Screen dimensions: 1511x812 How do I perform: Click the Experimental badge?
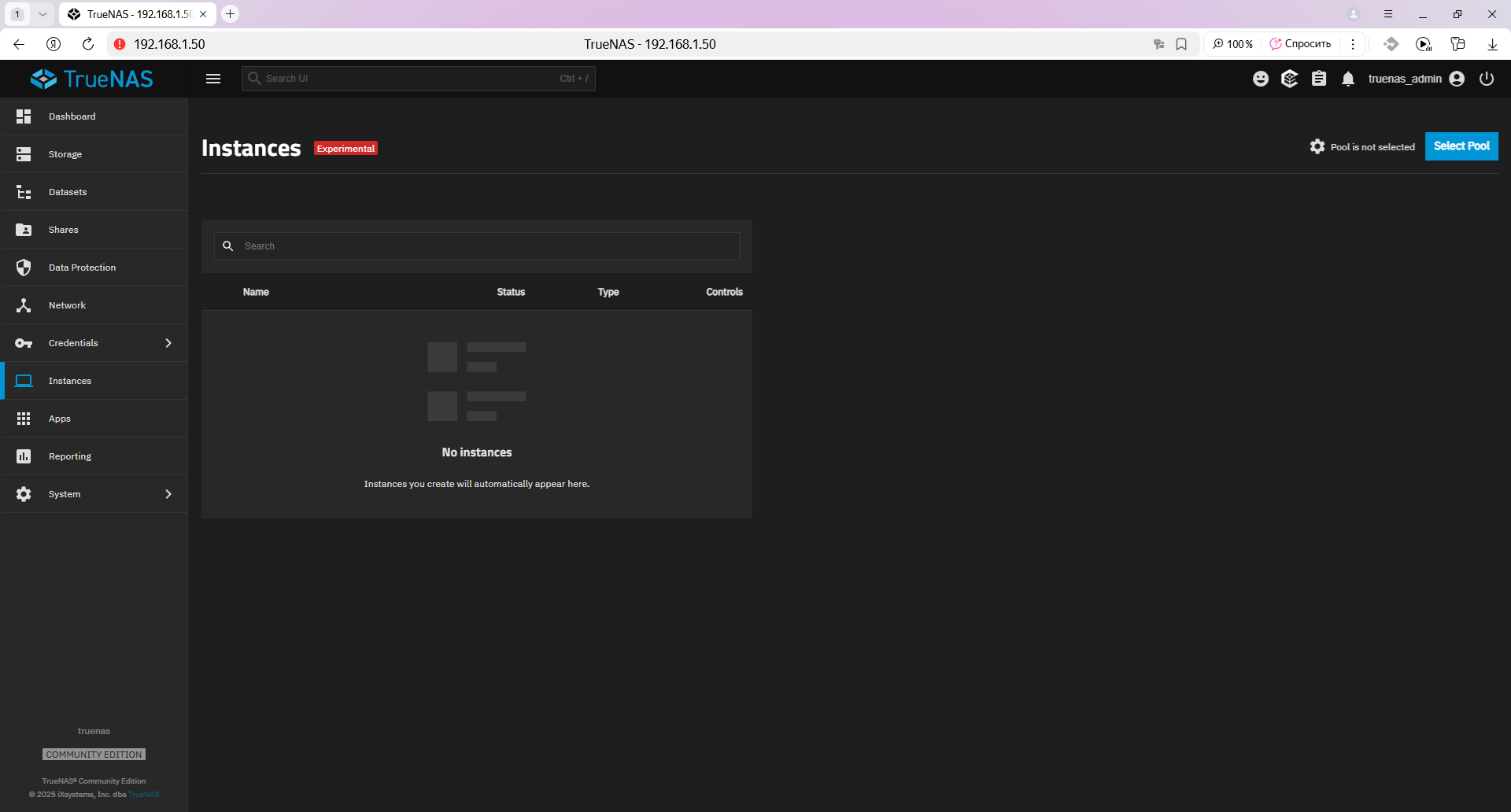click(x=345, y=149)
